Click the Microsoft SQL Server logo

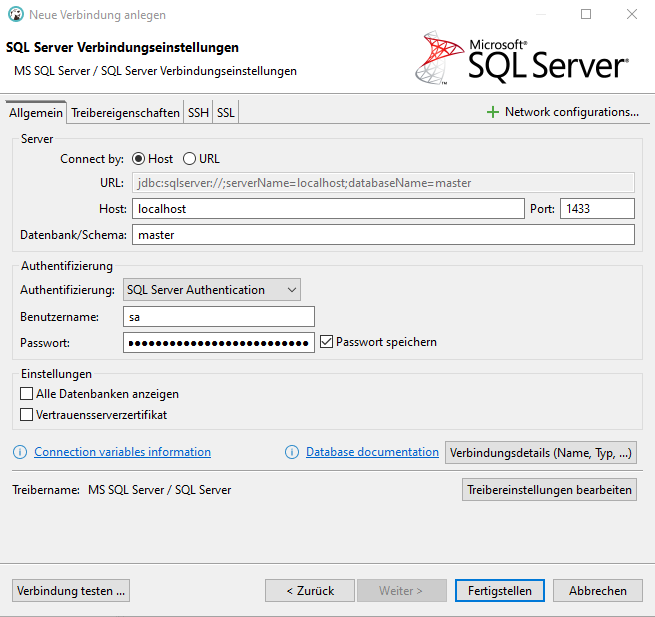(x=521, y=58)
